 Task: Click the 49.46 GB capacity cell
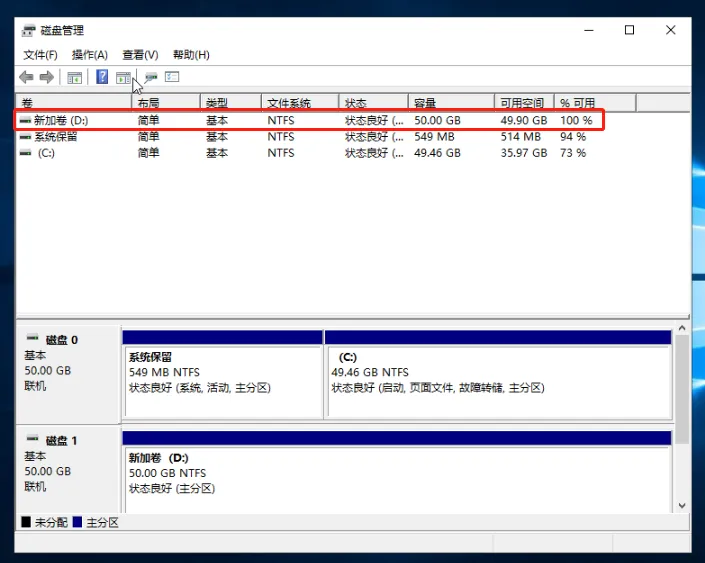pyautogui.click(x=437, y=153)
